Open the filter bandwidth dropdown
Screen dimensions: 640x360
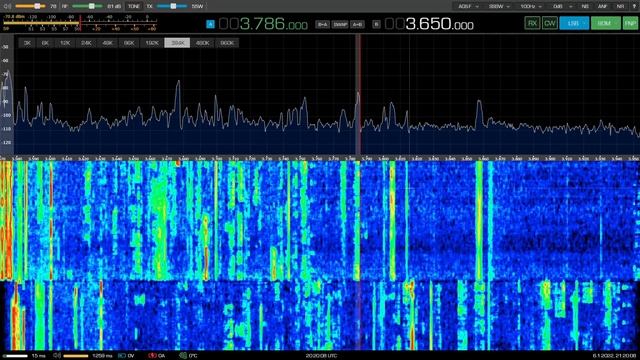(499, 7)
